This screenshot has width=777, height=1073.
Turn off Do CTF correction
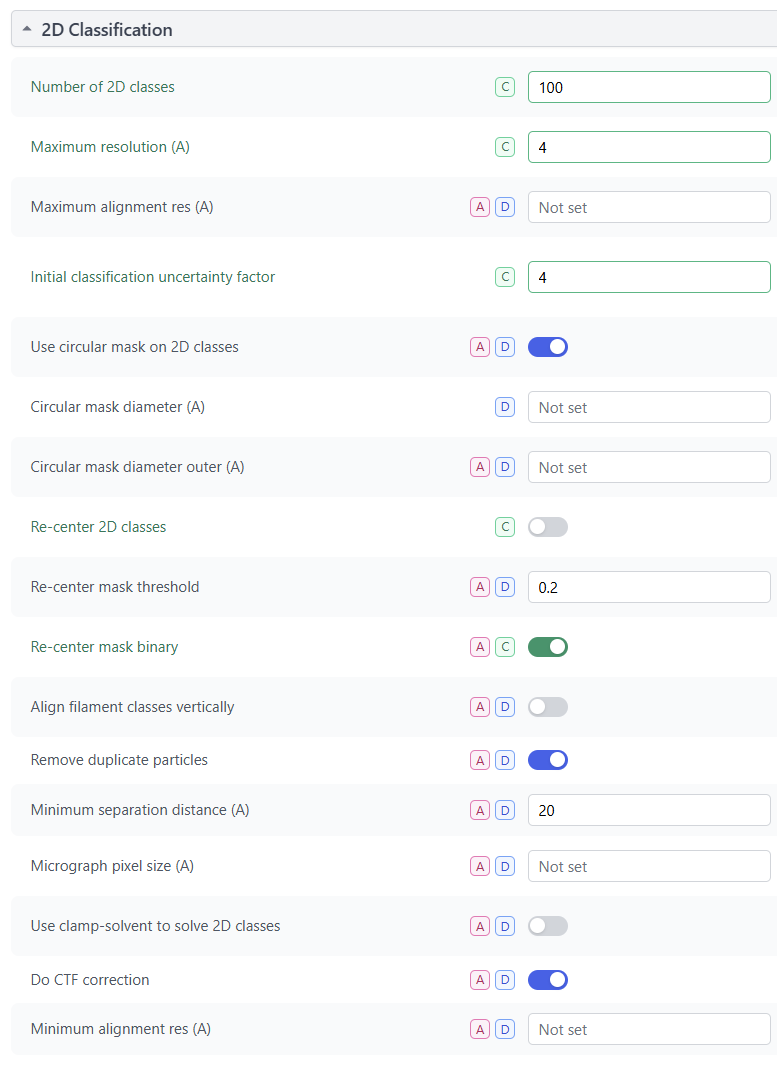pyautogui.click(x=548, y=980)
